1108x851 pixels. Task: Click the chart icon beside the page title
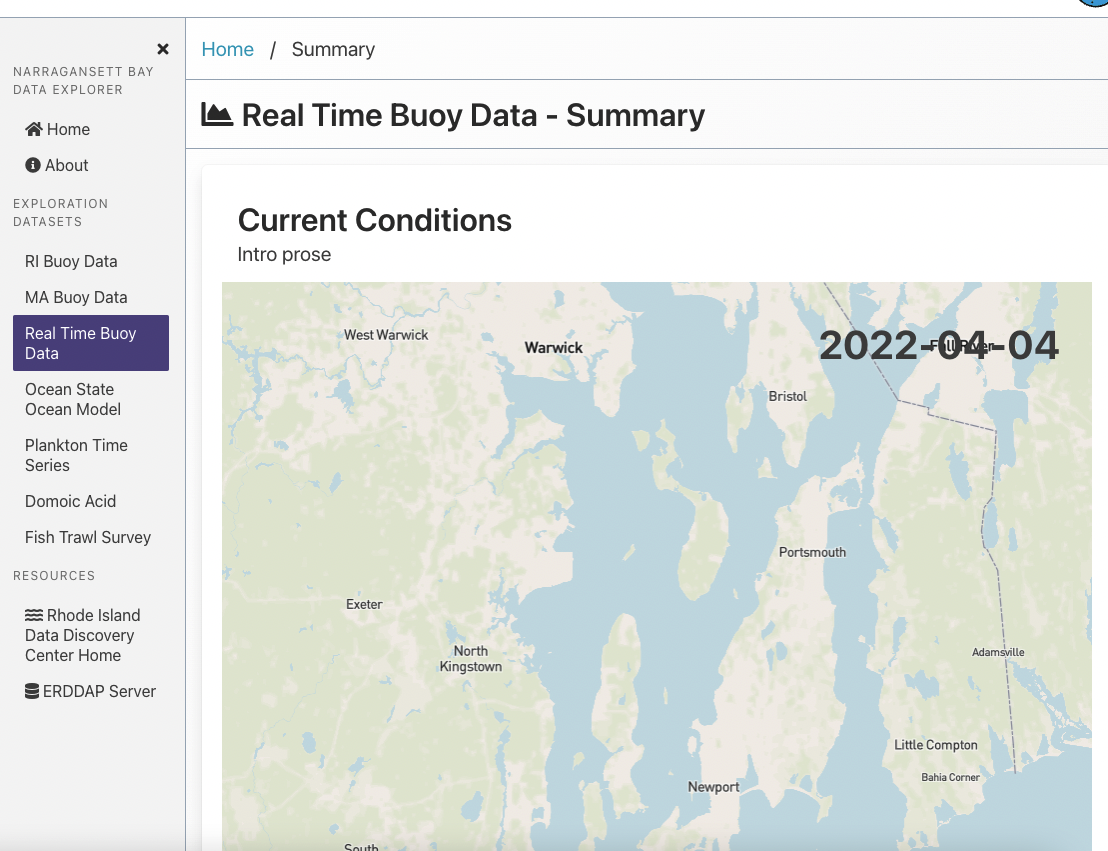pos(216,114)
